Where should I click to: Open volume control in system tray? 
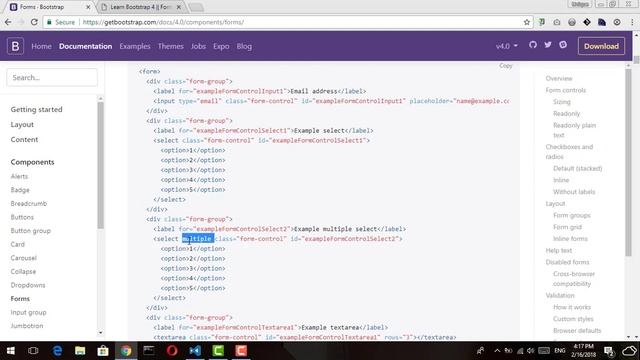(531, 351)
